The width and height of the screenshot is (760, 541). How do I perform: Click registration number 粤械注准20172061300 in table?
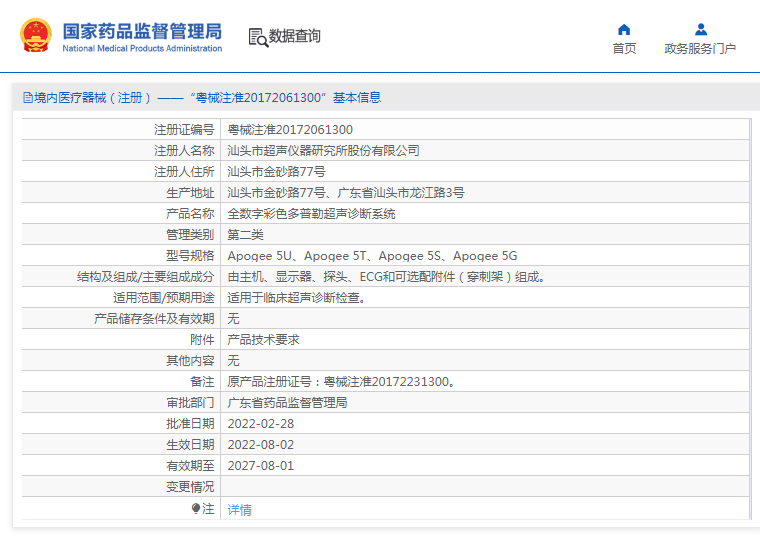click(x=290, y=130)
